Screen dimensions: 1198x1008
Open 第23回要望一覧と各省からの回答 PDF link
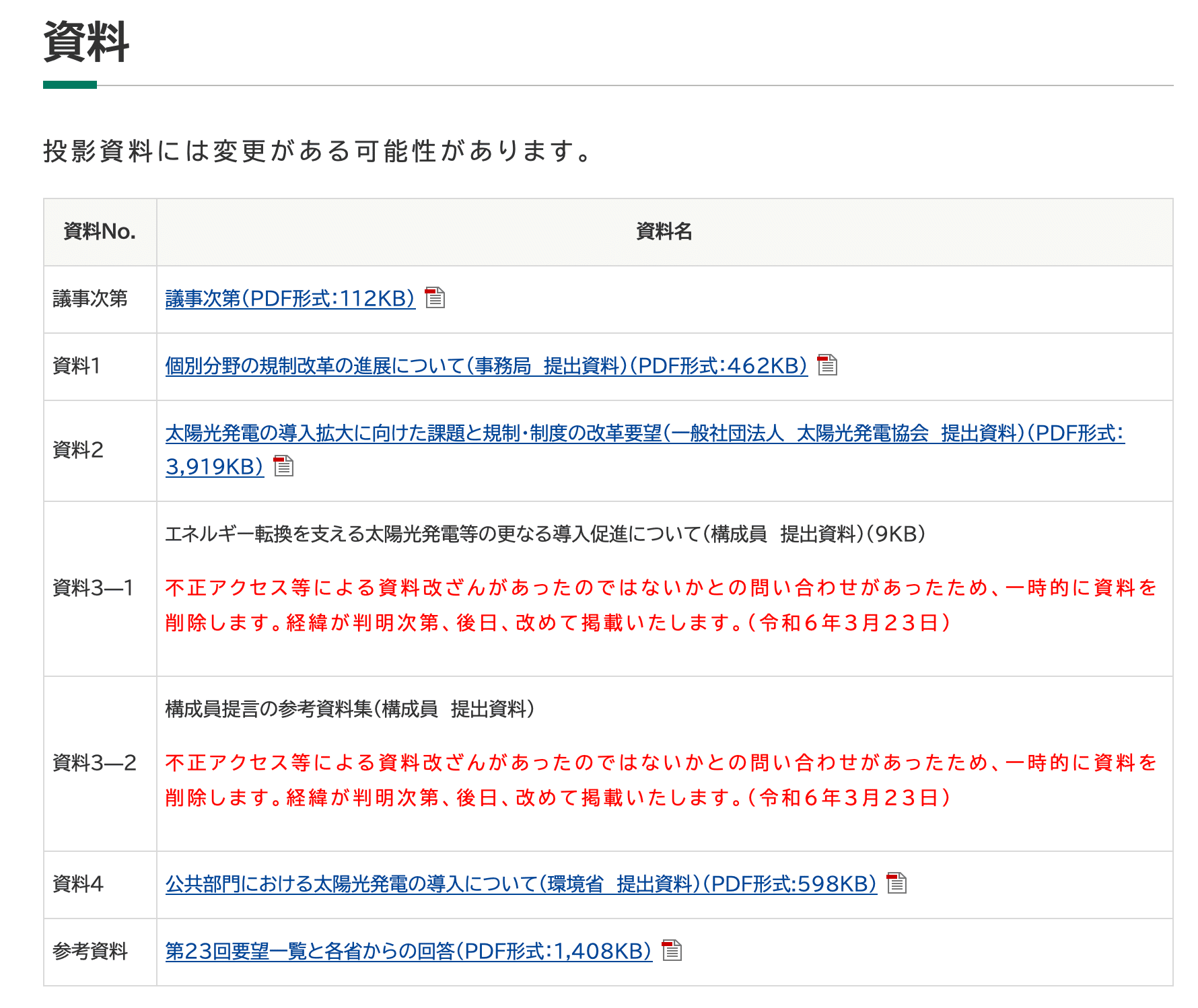409,951
